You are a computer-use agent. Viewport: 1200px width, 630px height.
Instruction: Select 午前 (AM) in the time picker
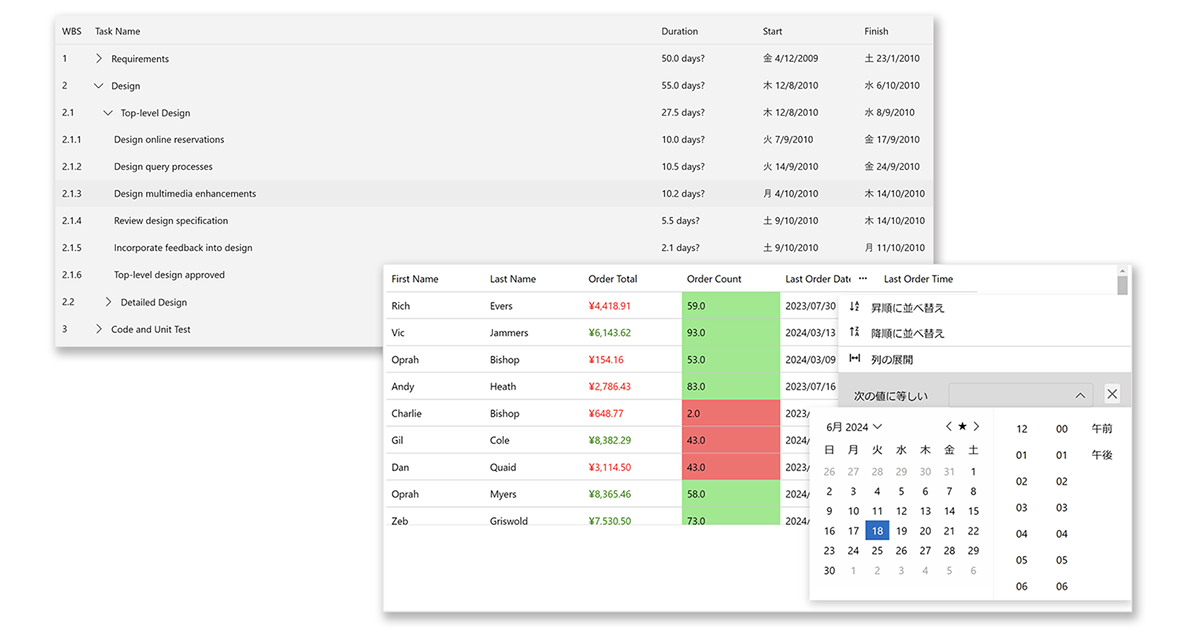point(1101,429)
